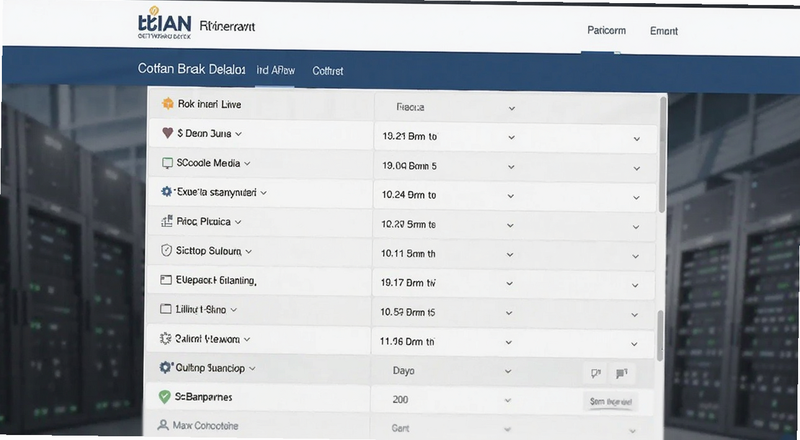Click the blue gear icon beside Exue'ta stanynuteri
Viewport: 800px width, 440px height.
[x=166, y=192]
